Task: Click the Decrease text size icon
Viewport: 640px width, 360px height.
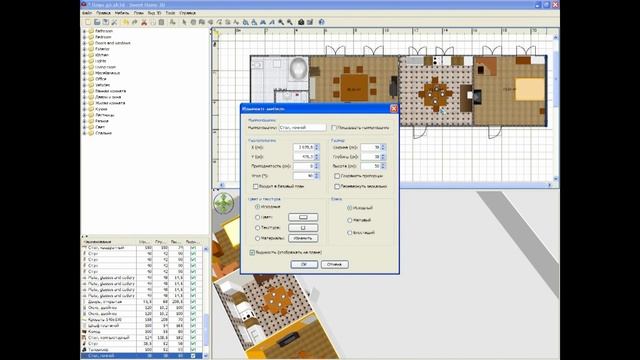Action: click(253, 22)
